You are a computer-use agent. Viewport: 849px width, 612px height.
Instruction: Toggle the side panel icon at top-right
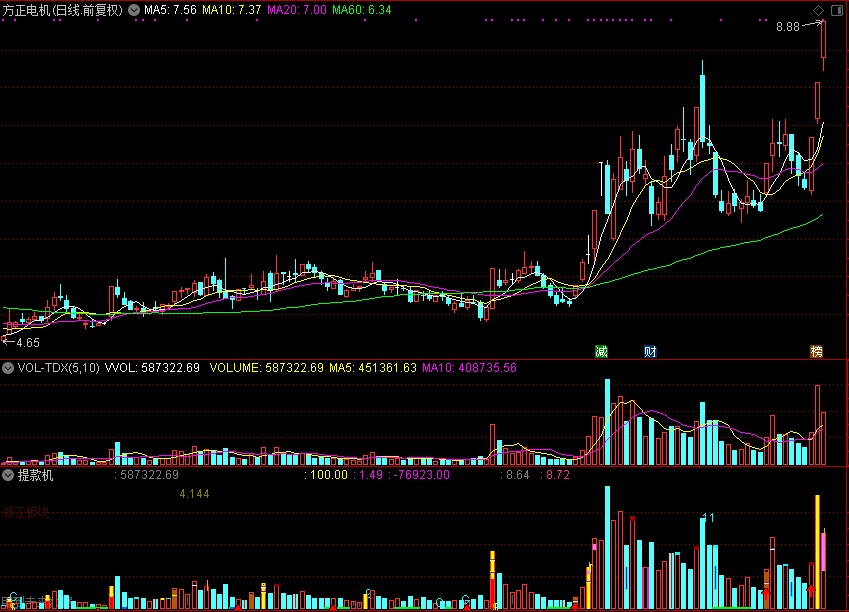coord(837,10)
